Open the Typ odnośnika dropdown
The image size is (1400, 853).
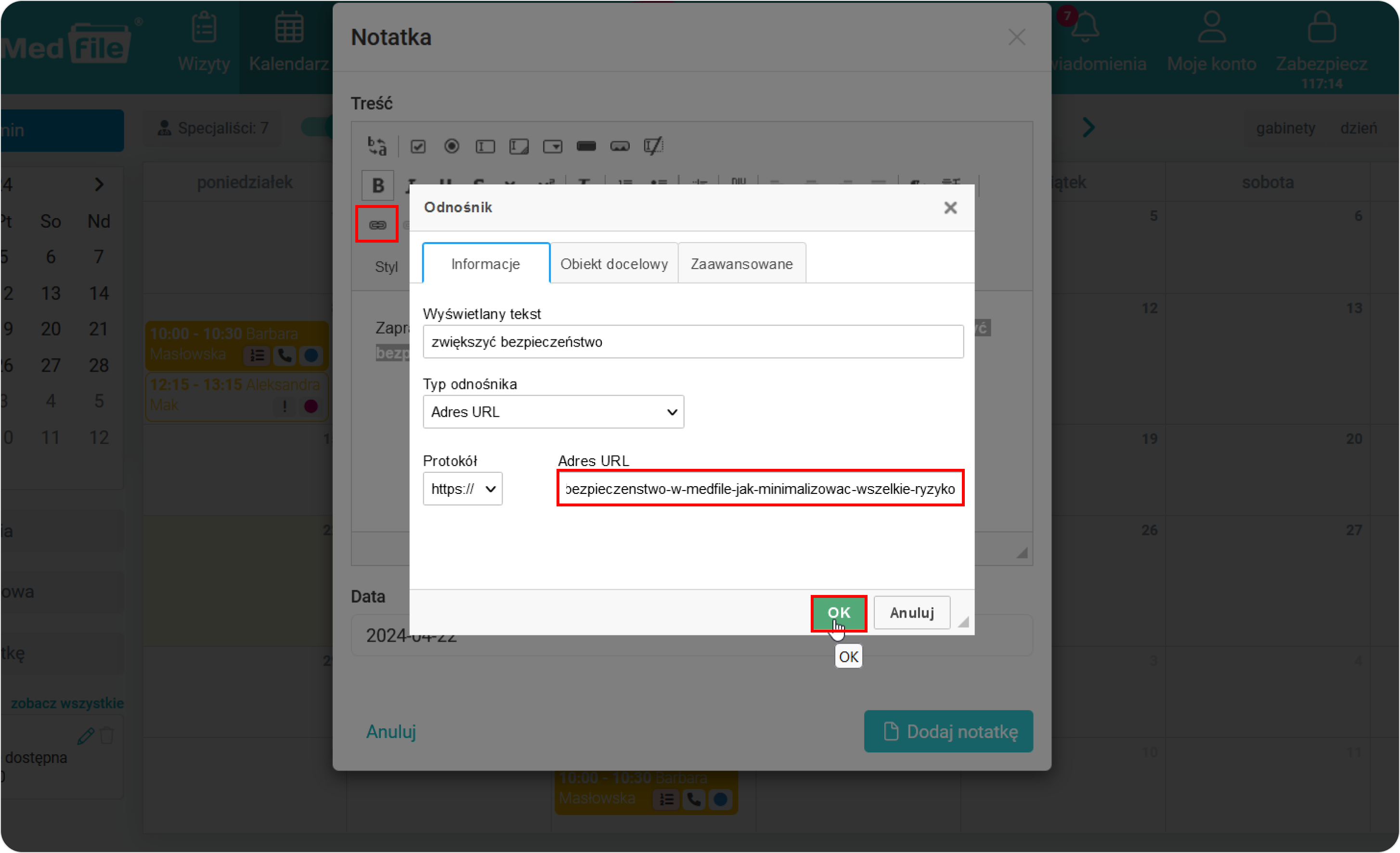pyautogui.click(x=554, y=412)
